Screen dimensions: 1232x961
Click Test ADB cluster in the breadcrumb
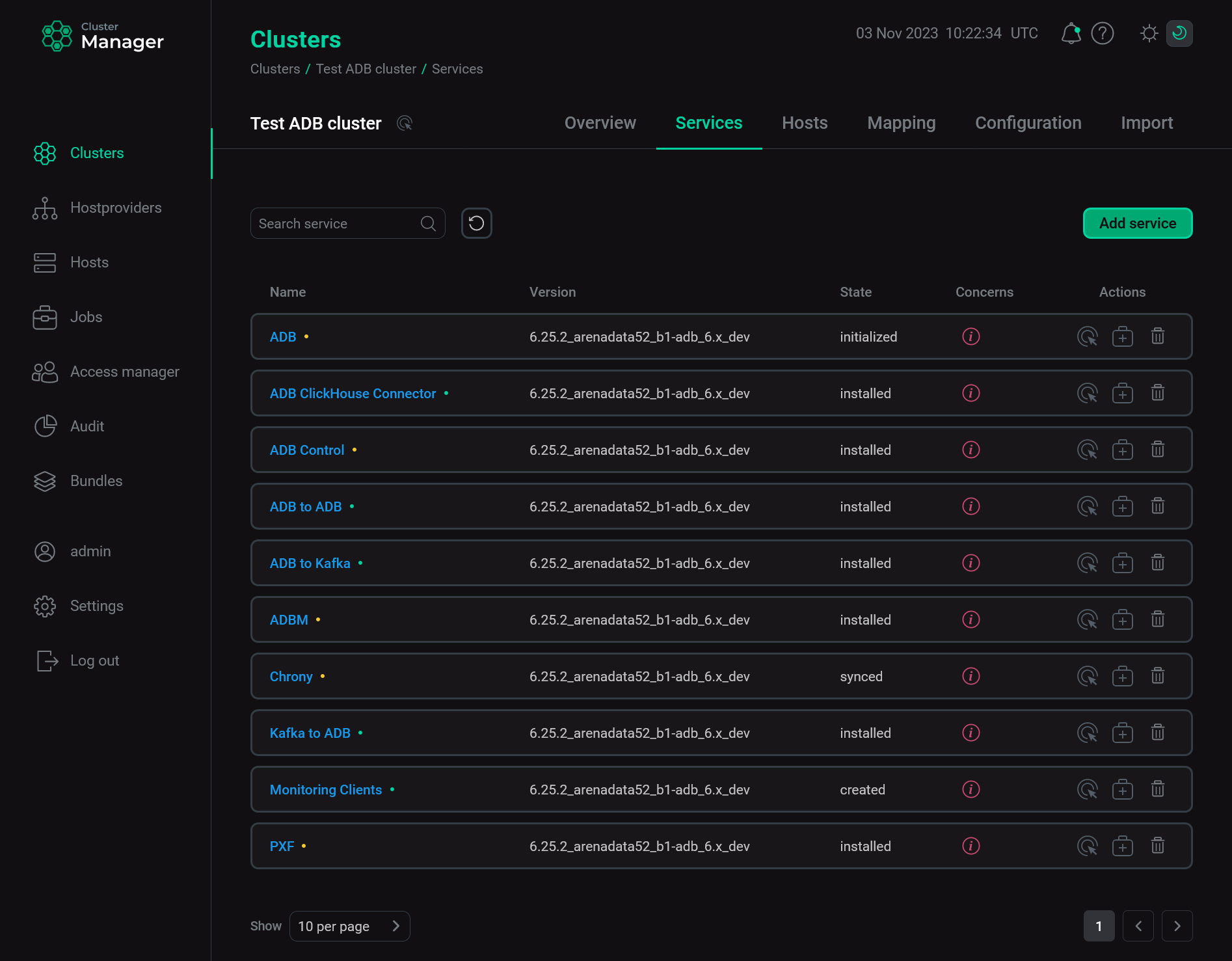click(x=366, y=69)
